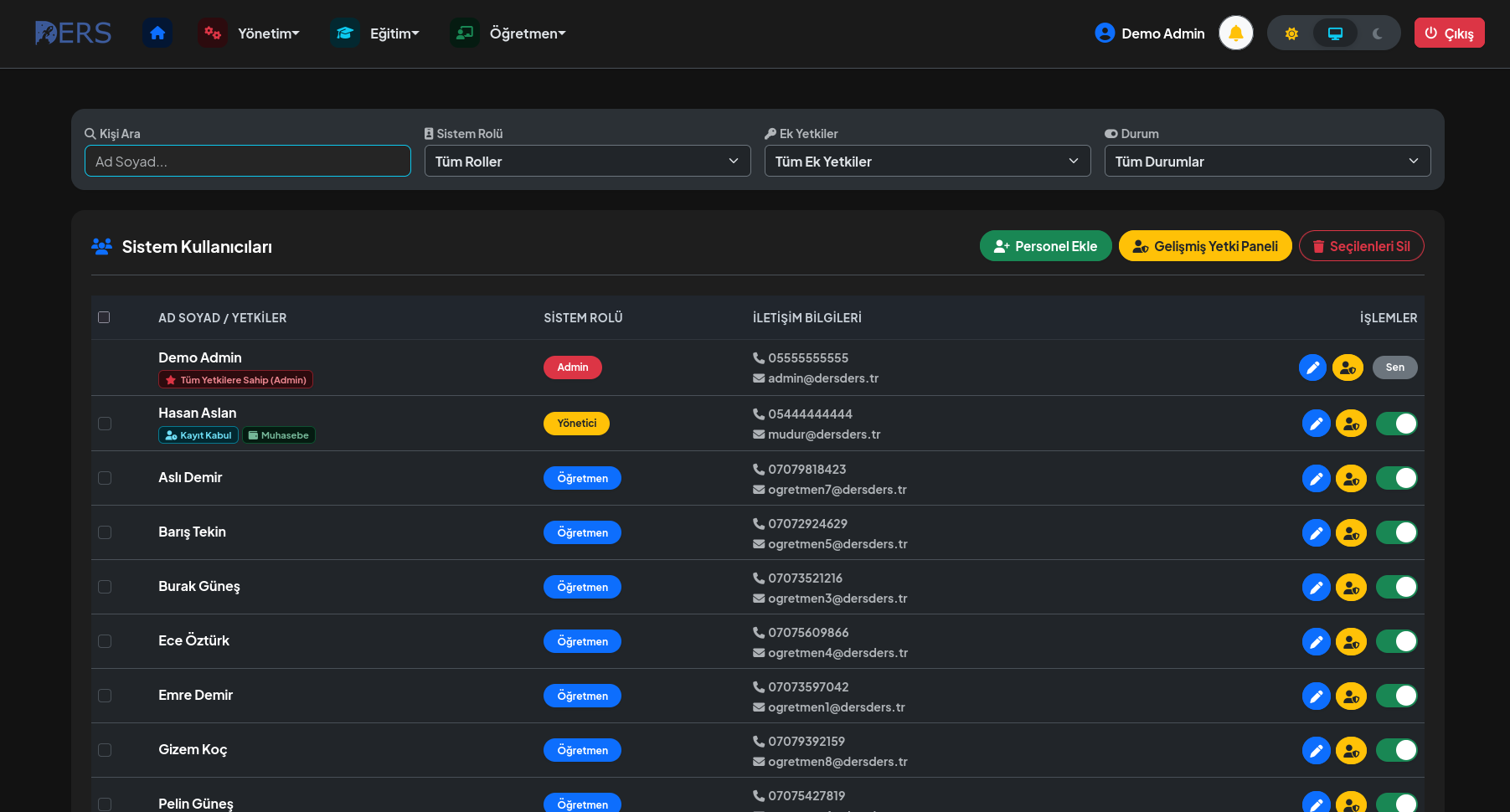Log out with the Çıkış button
The width and height of the screenshot is (1510, 812).
(1449, 33)
